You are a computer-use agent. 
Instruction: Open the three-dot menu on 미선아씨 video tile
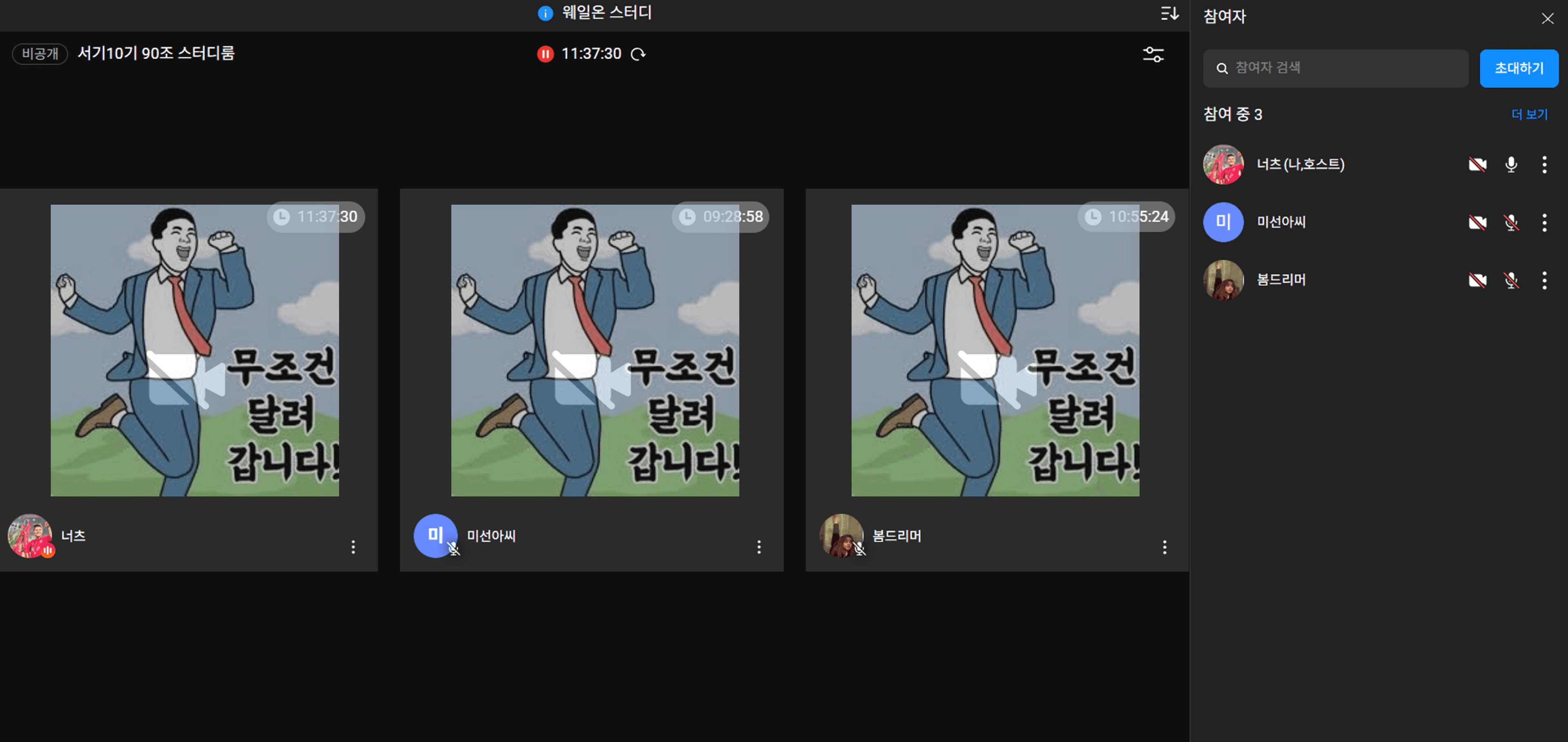pyautogui.click(x=758, y=547)
